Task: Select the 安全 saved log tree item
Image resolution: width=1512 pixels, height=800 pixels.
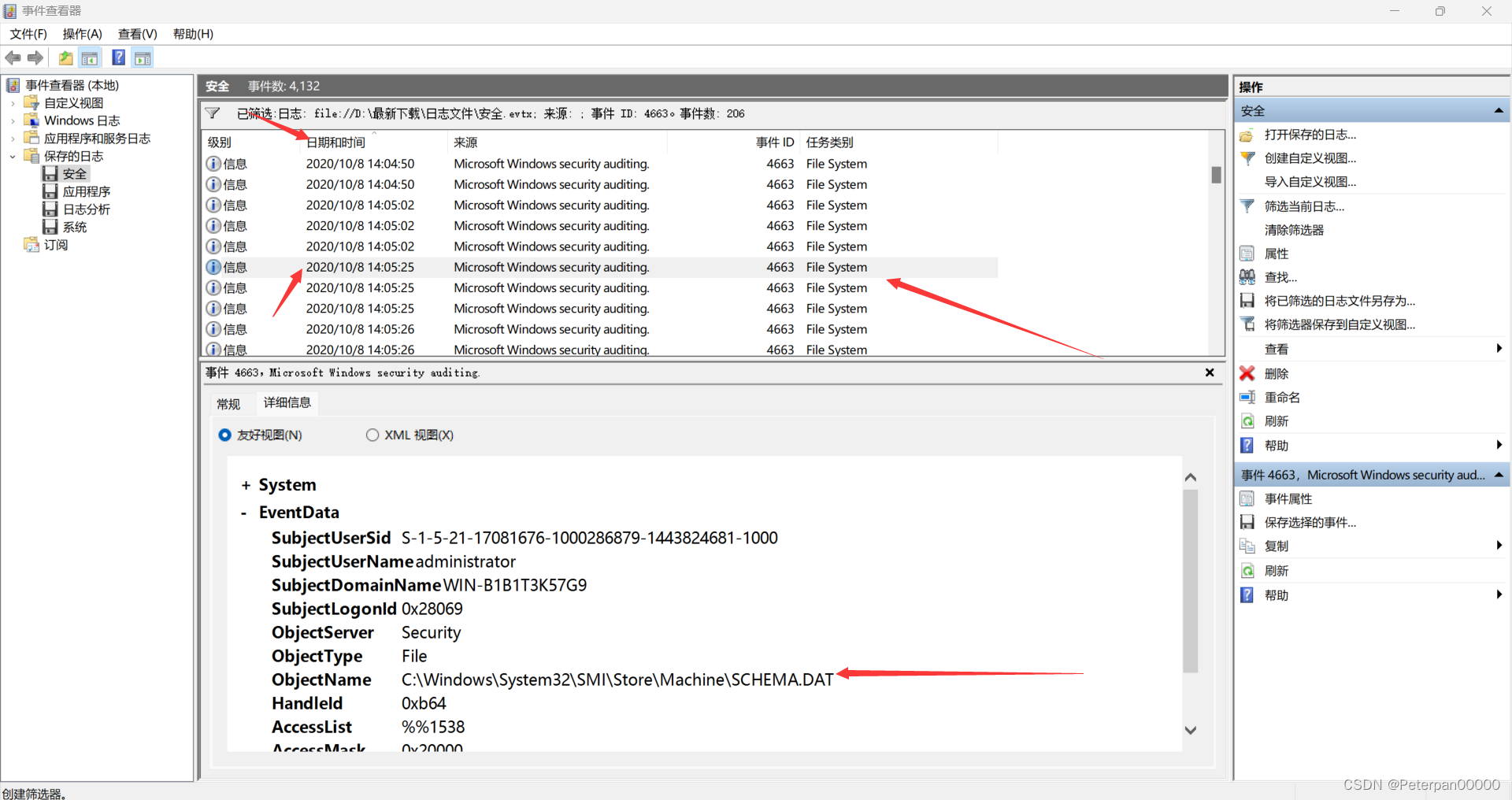Action: [74, 174]
